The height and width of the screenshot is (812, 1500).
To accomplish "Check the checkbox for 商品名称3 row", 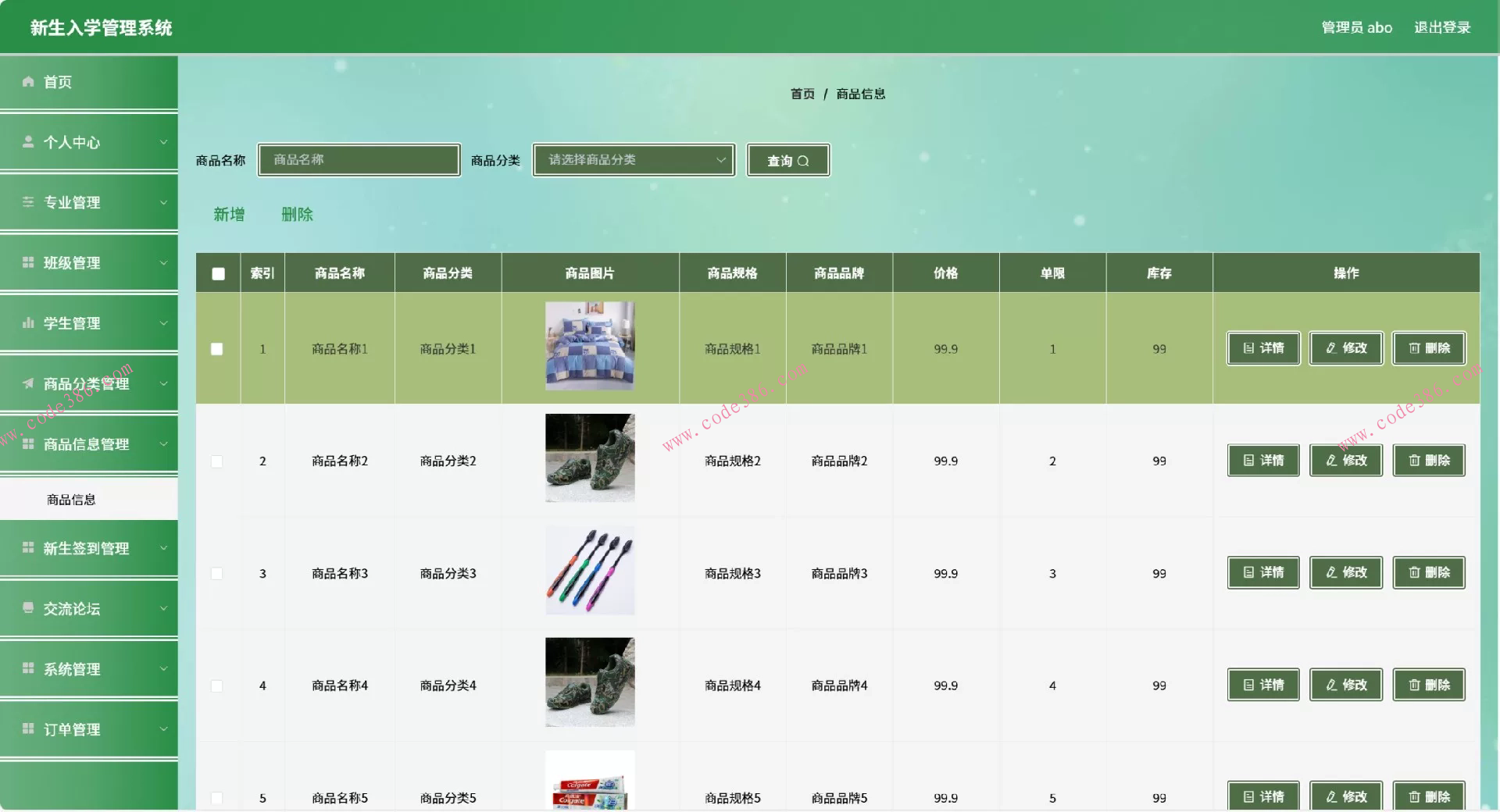I will coord(217,573).
